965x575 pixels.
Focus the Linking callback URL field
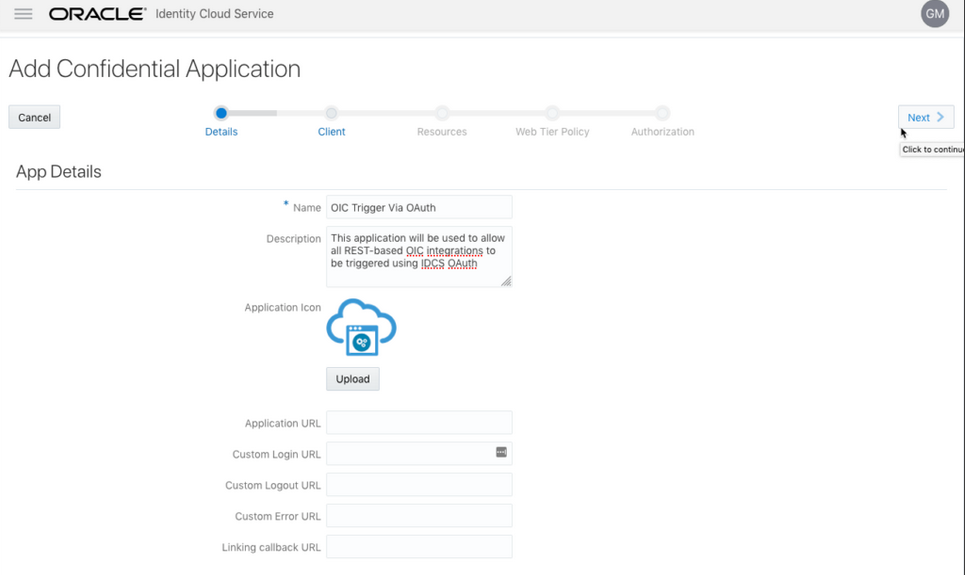pos(419,547)
